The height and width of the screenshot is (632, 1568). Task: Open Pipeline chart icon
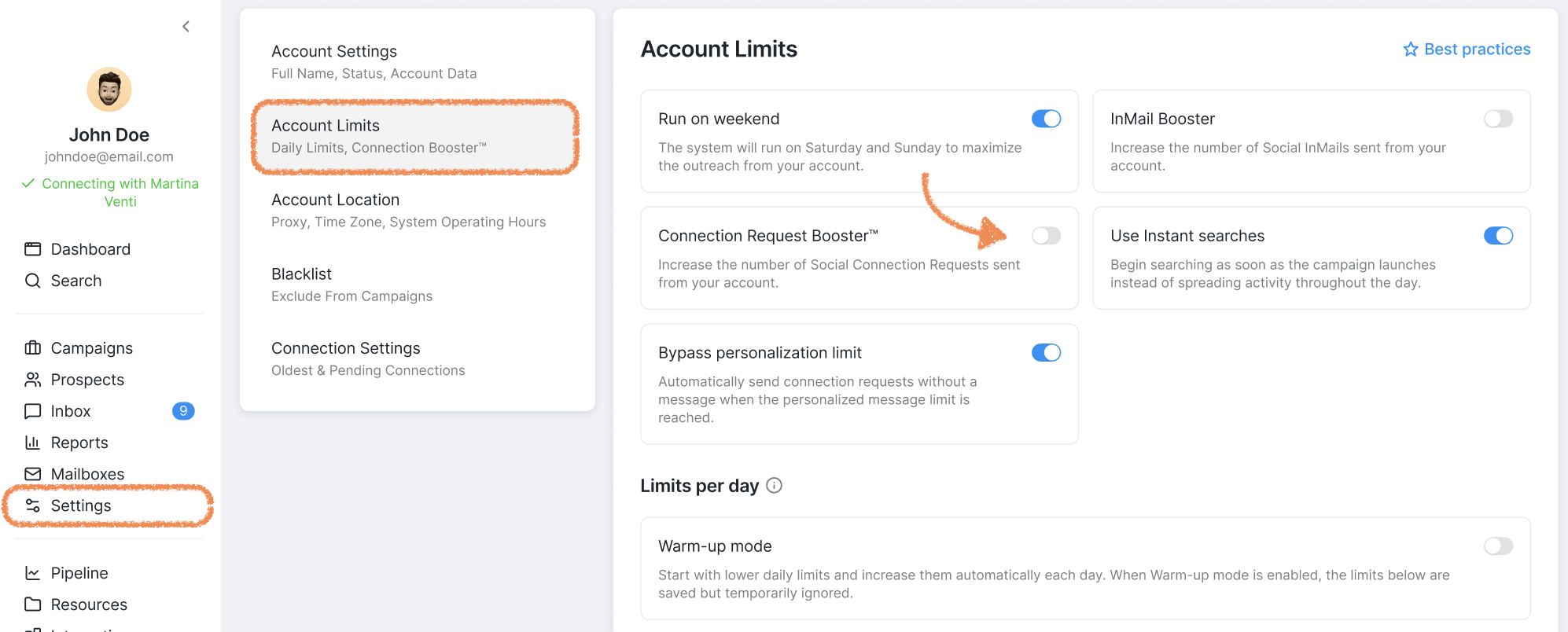(32, 573)
